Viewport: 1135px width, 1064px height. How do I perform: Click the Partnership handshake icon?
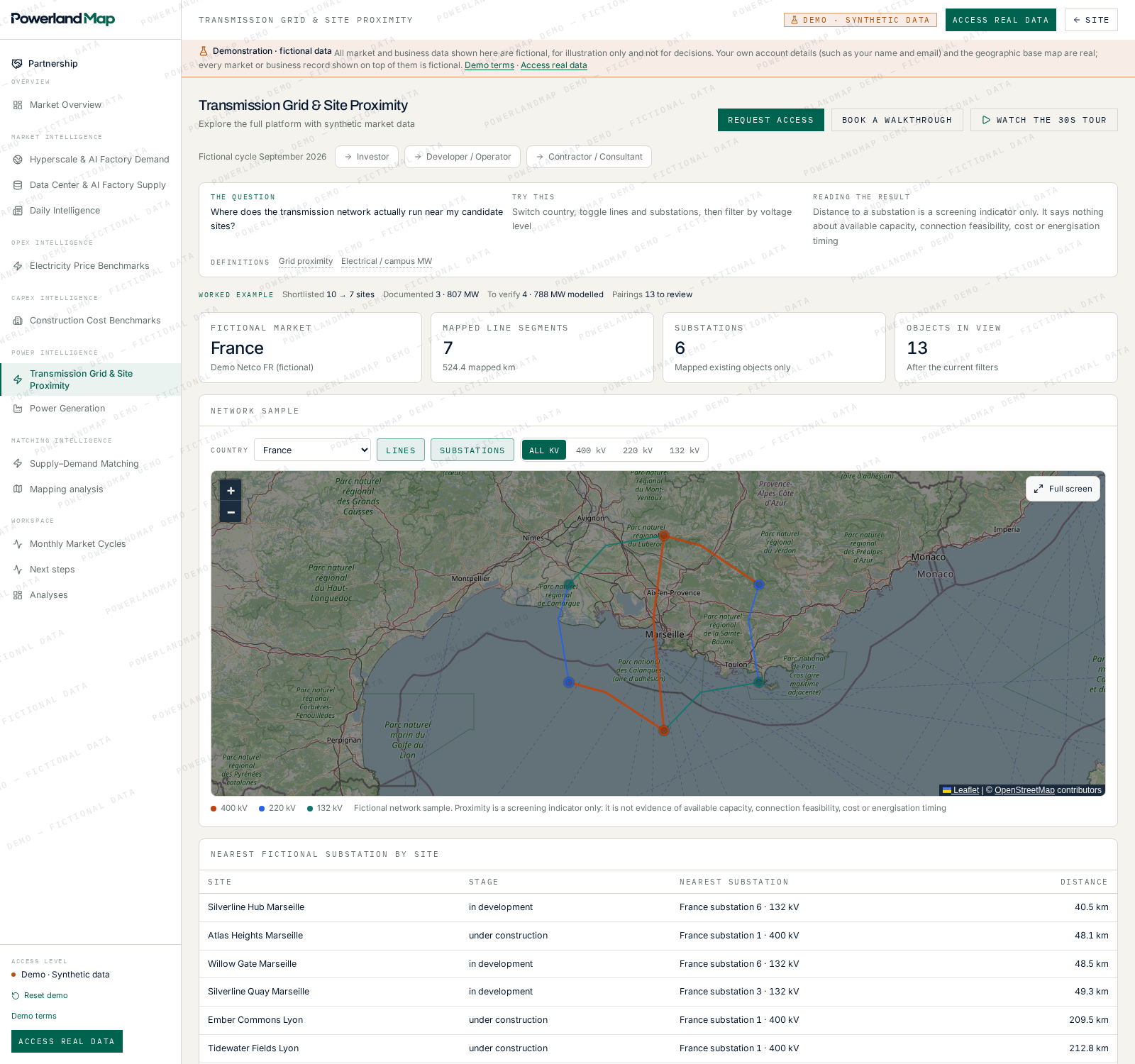[x=17, y=64]
